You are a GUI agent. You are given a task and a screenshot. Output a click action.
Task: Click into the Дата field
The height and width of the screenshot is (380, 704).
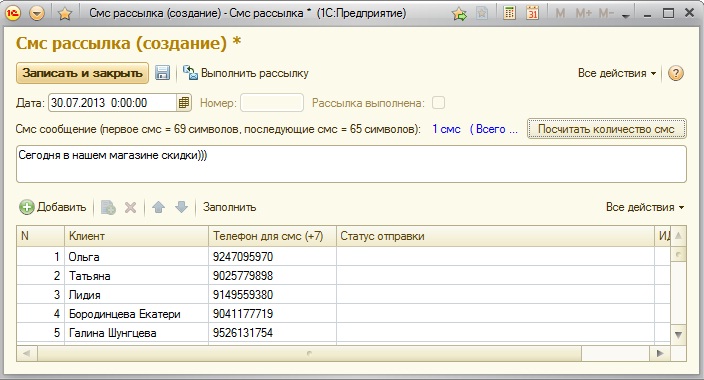pyautogui.click(x=112, y=102)
